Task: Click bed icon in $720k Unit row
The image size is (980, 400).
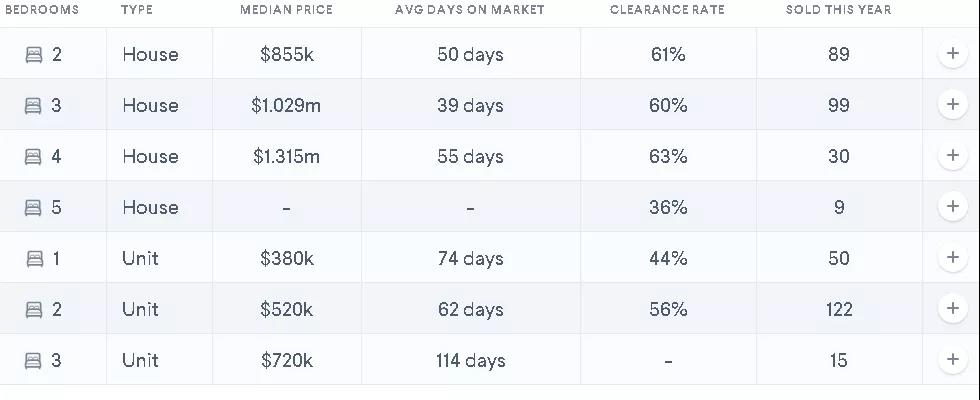Action: [x=34, y=361]
